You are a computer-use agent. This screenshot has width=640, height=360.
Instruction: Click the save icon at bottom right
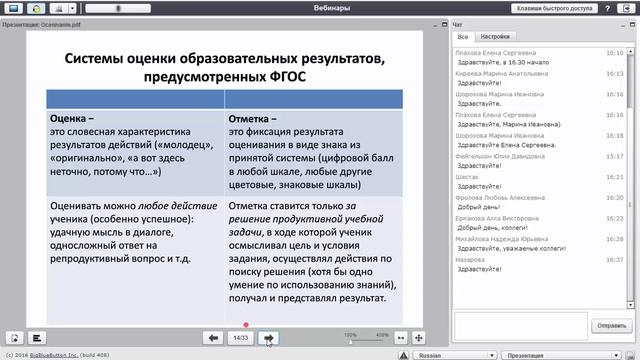click(631, 356)
